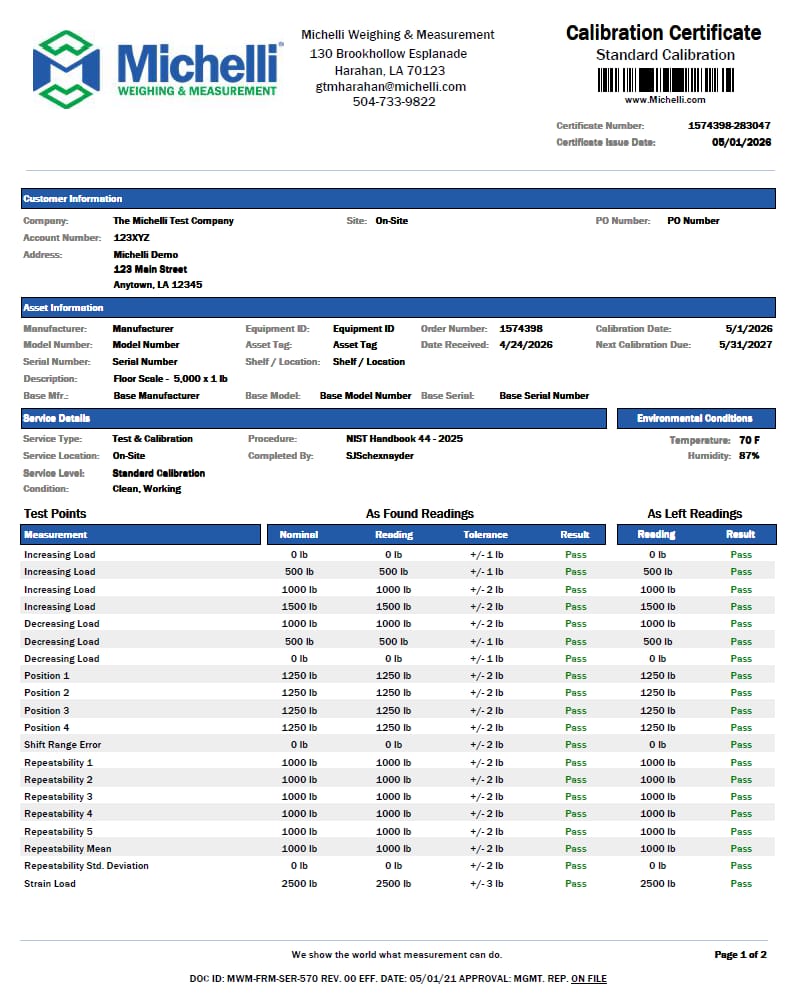Click the Asset Tag value
This screenshot has height=1002, width=791.
pos(355,344)
